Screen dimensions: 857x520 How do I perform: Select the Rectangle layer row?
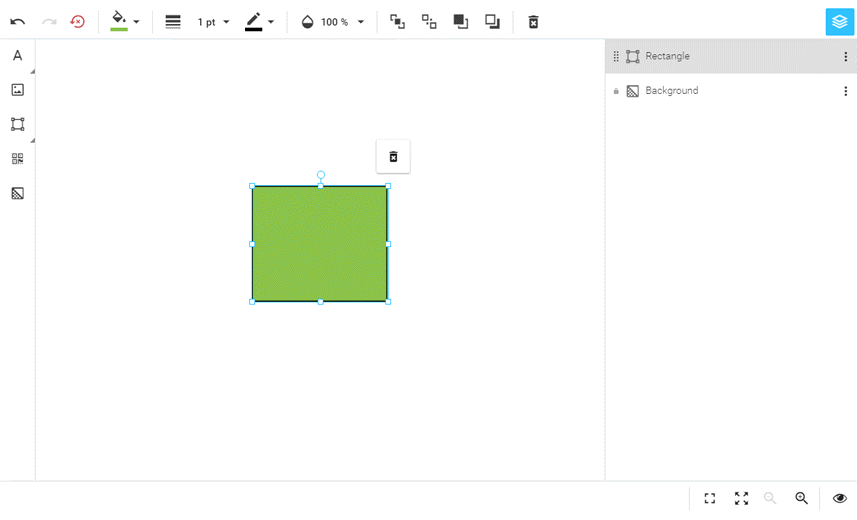(x=731, y=56)
